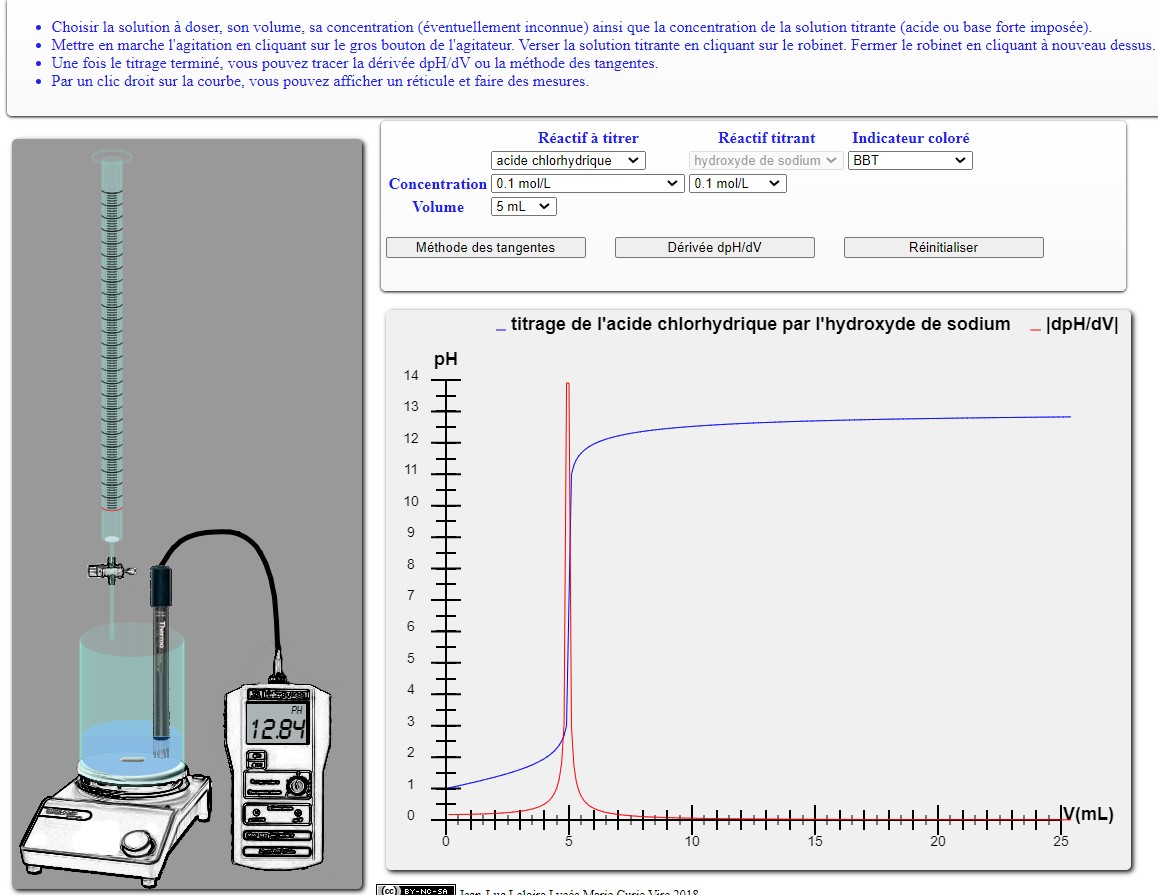
Task: Open the titrated solution concentration dropdown
Action: (587, 184)
